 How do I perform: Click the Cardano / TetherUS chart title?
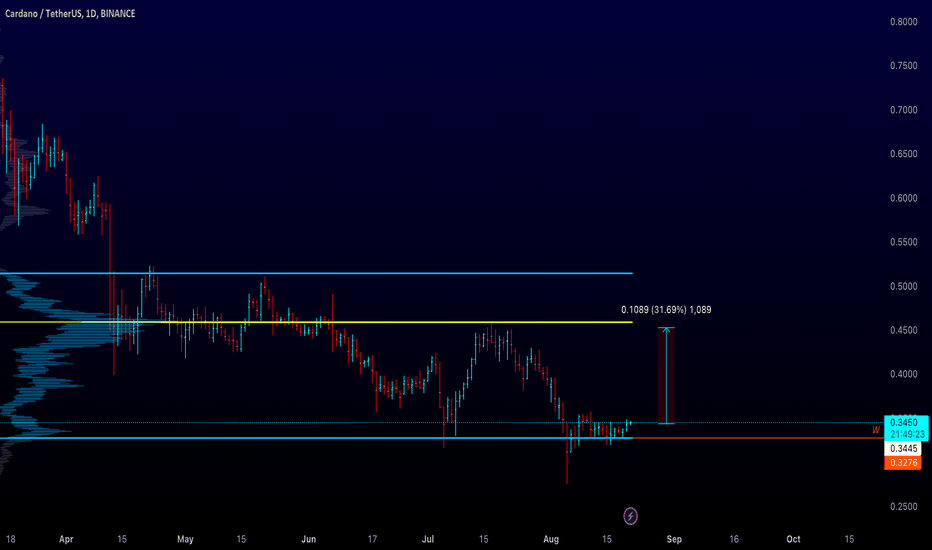70,13
